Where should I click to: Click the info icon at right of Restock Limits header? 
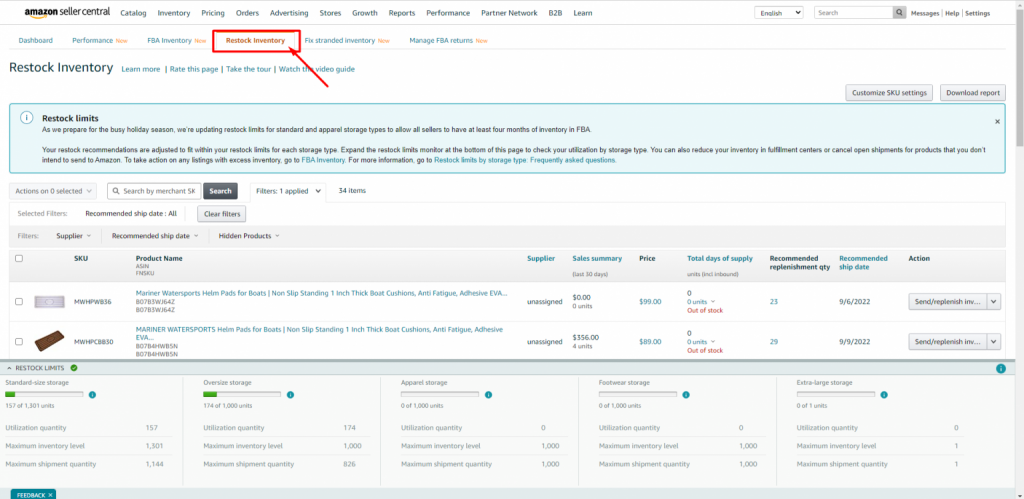(x=1000, y=369)
